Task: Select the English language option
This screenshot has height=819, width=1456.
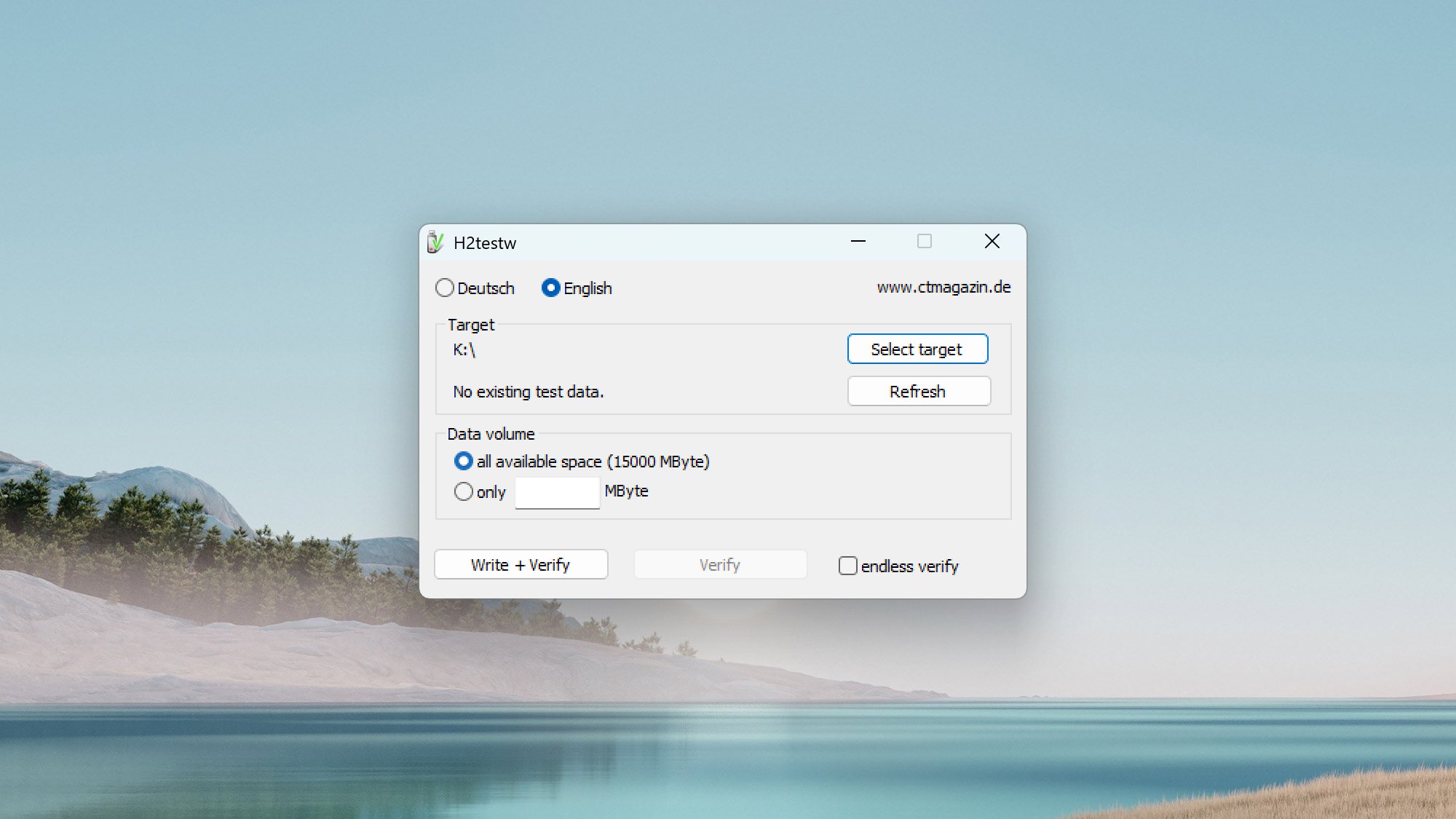Action: 551,288
